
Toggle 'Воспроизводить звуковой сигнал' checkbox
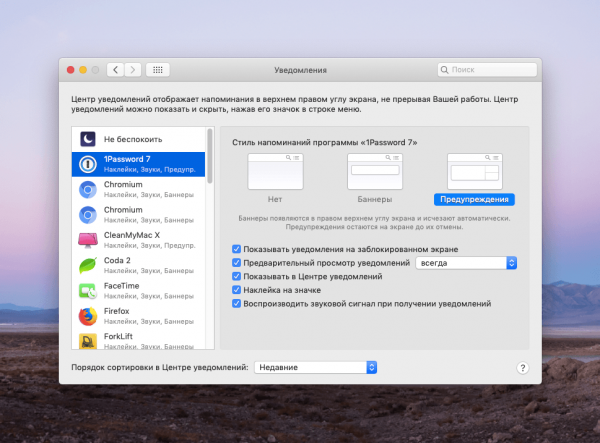236,304
